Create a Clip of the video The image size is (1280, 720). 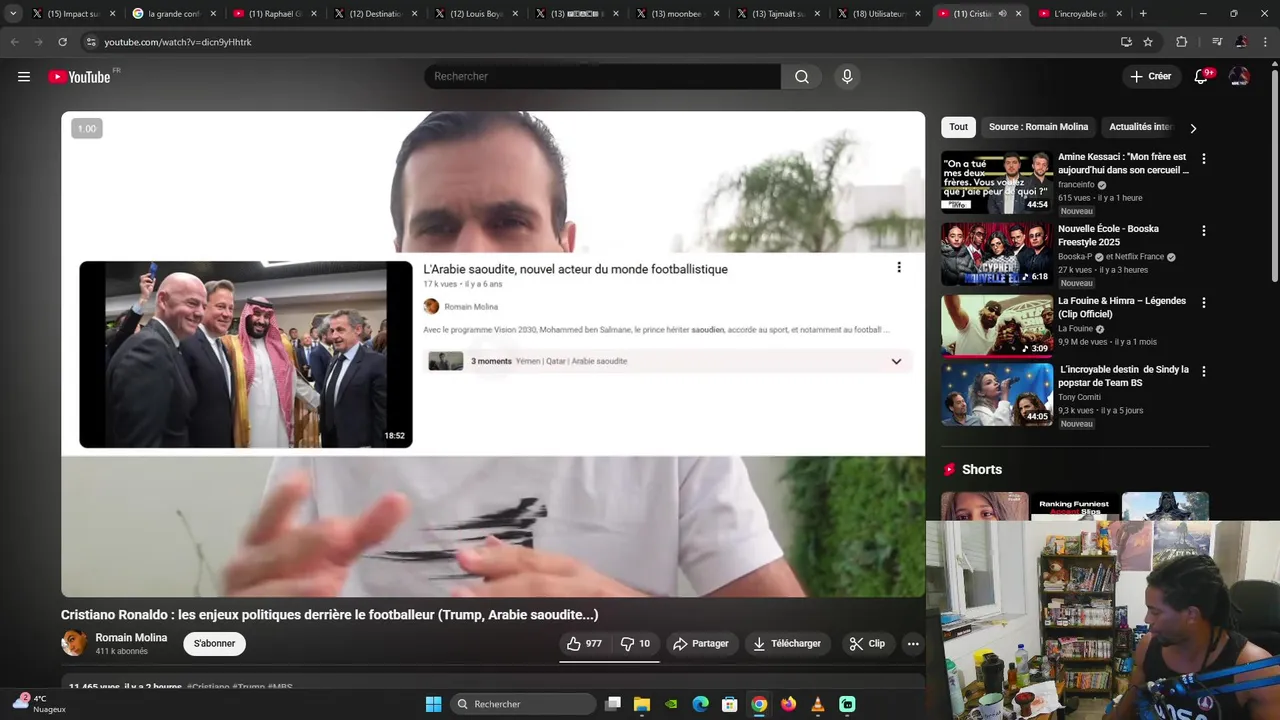tap(867, 644)
